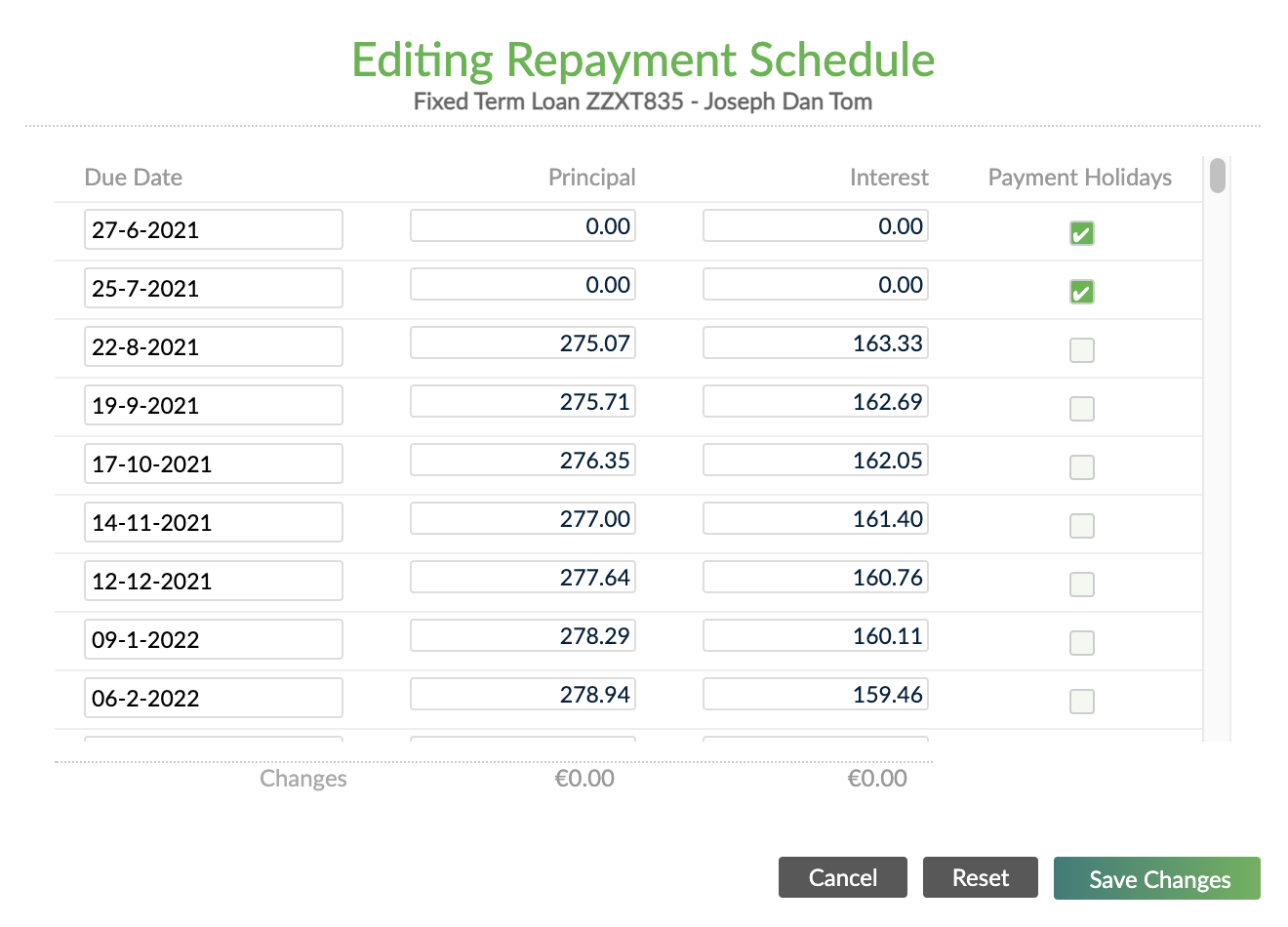Enable payment holiday for 22-8-2021
The image size is (1288, 927).
coord(1081,350)
